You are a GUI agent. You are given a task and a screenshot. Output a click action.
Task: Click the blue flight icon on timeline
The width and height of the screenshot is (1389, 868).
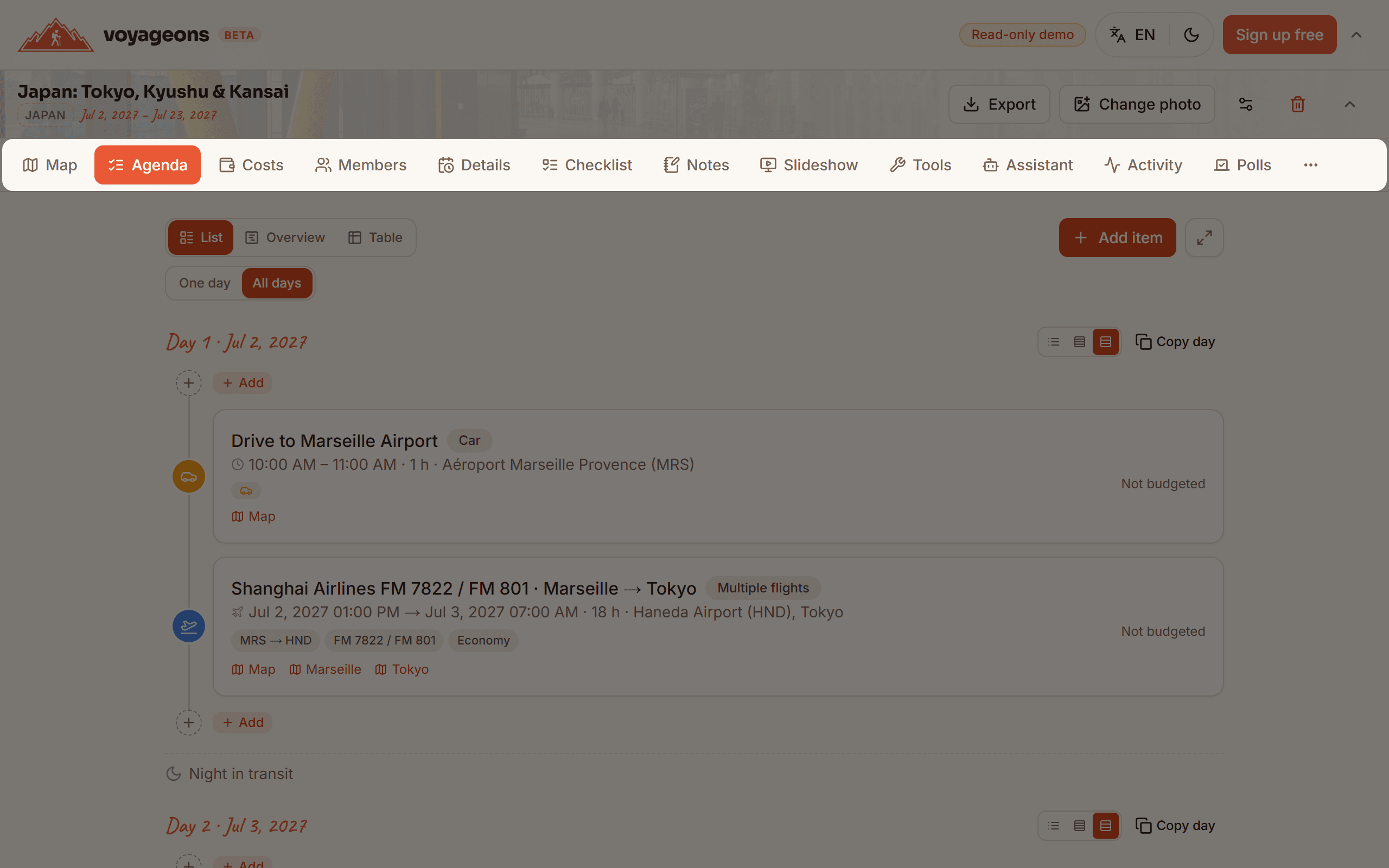pyautogui.click(x=189, y=626)
